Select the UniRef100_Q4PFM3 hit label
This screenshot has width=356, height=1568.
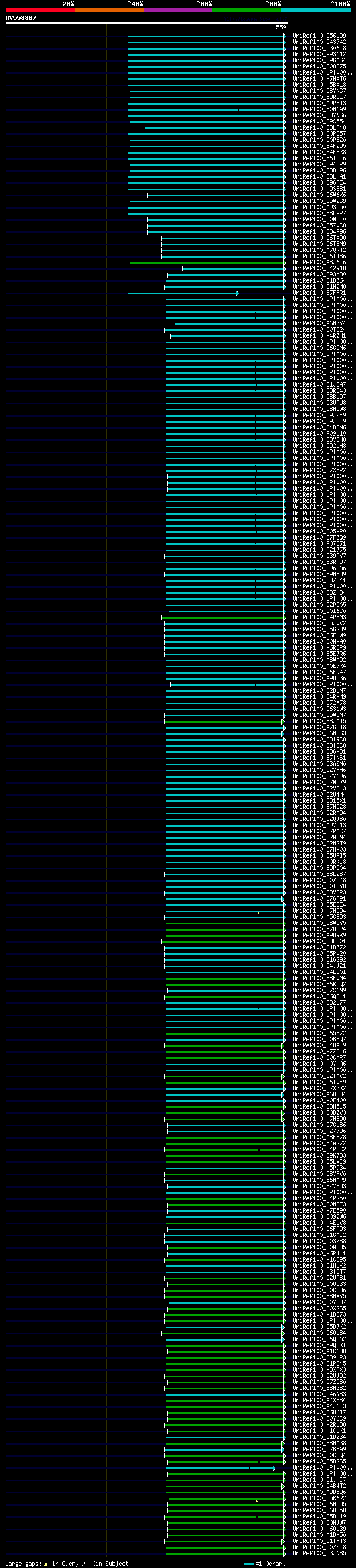[319, 617]
